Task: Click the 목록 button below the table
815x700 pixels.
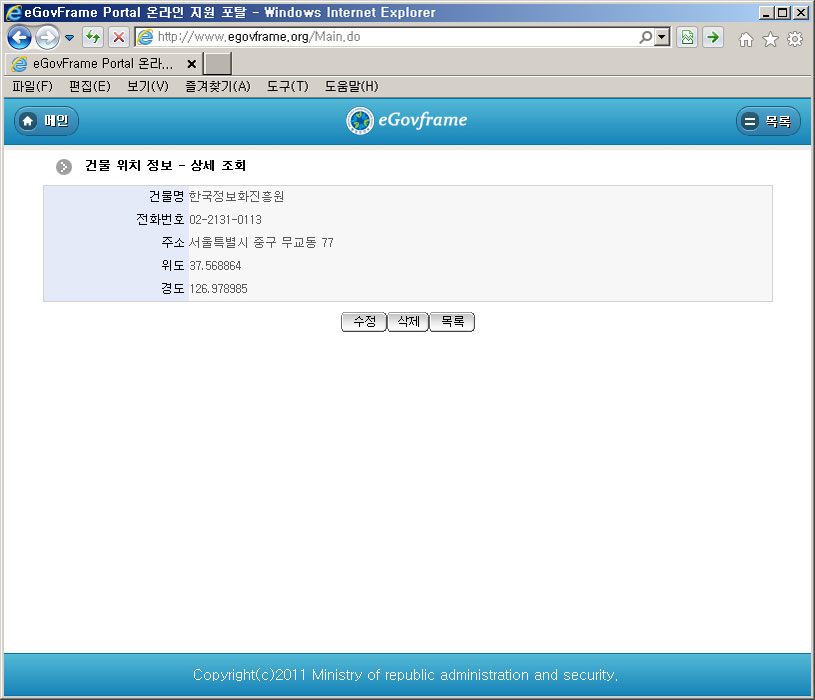Action: (452, 322)
